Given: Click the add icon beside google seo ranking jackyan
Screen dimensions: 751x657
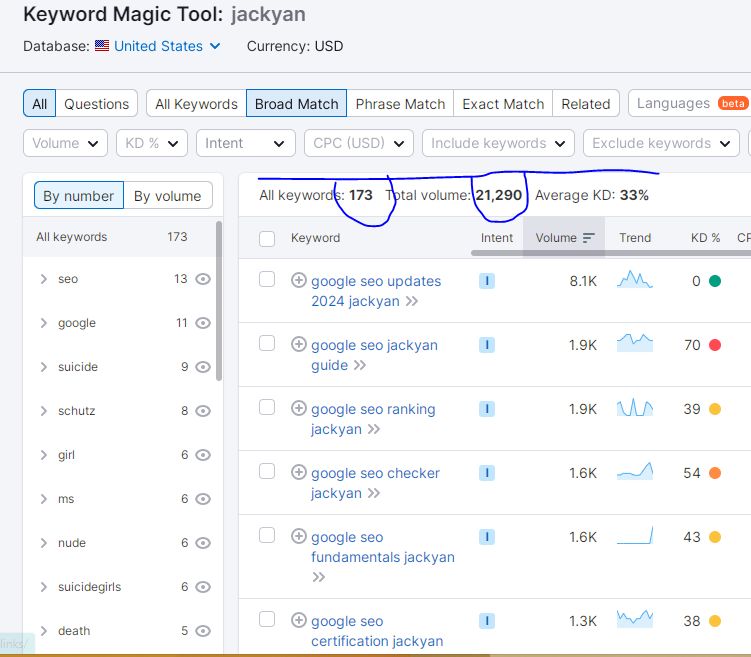Looking at the screenshot, I should pos(298,408).
